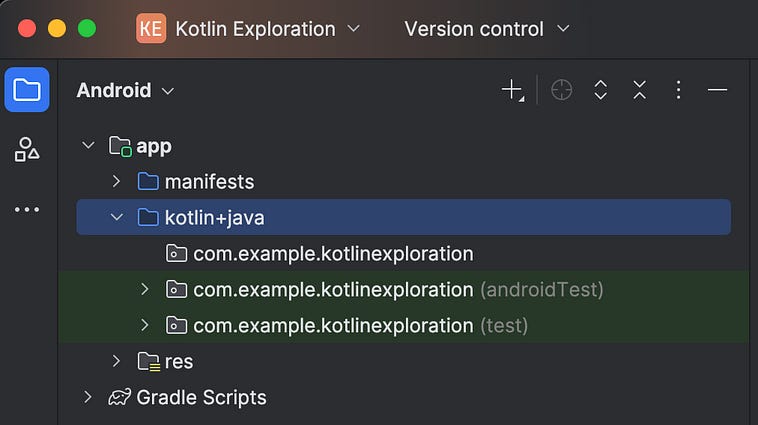Open the Resource Manager shapes icon

tap(27, 149)
